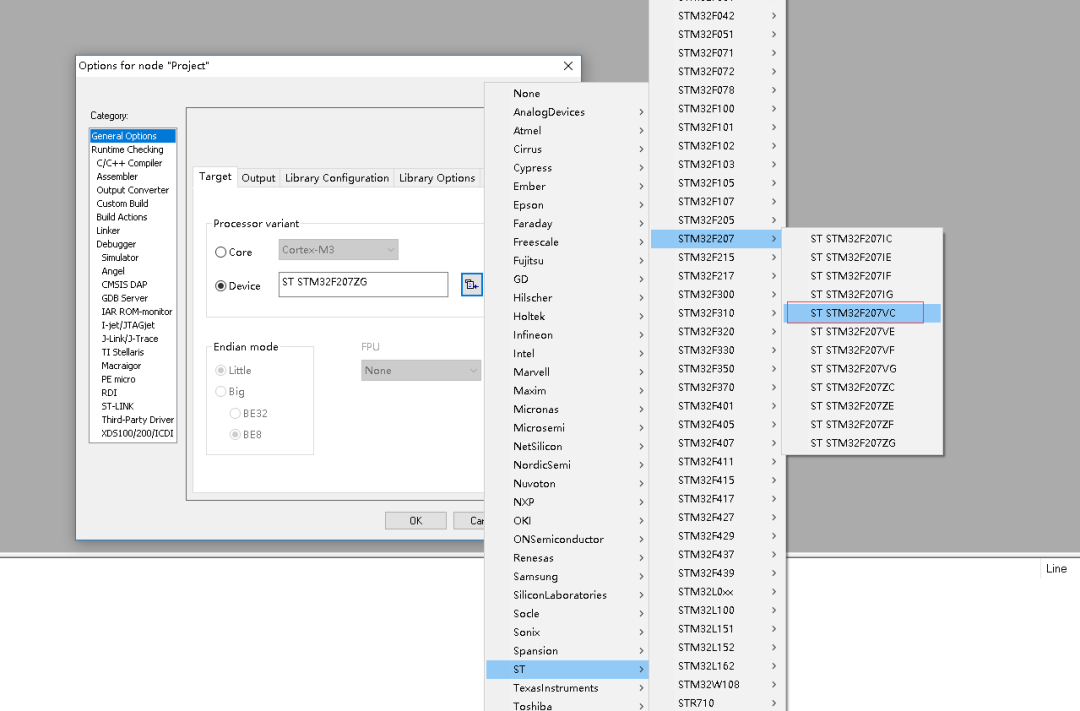This screenshot has width=1080, height=711.
Task: Expand Renesas vendor submenu
Action: [x=567, y=558]
